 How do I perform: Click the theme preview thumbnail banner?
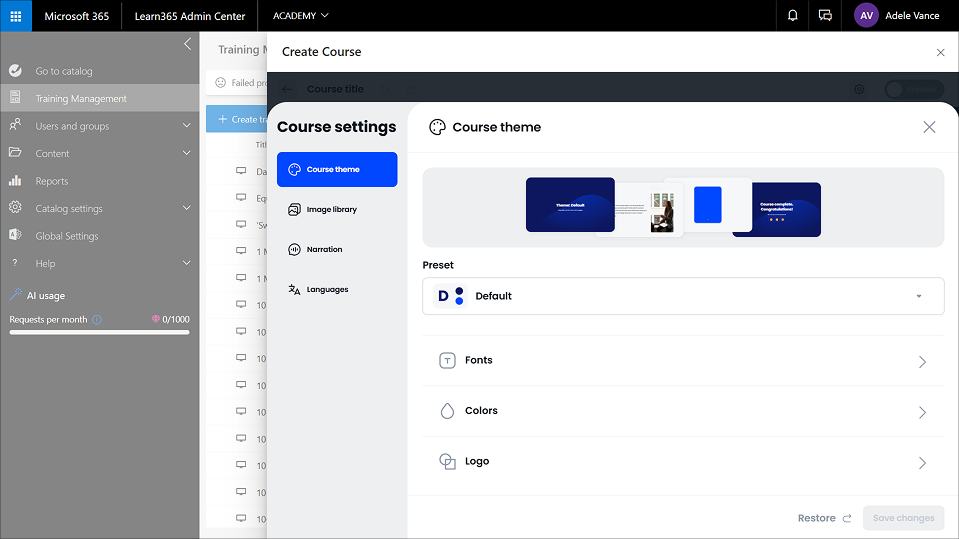(x=683, y=207)
